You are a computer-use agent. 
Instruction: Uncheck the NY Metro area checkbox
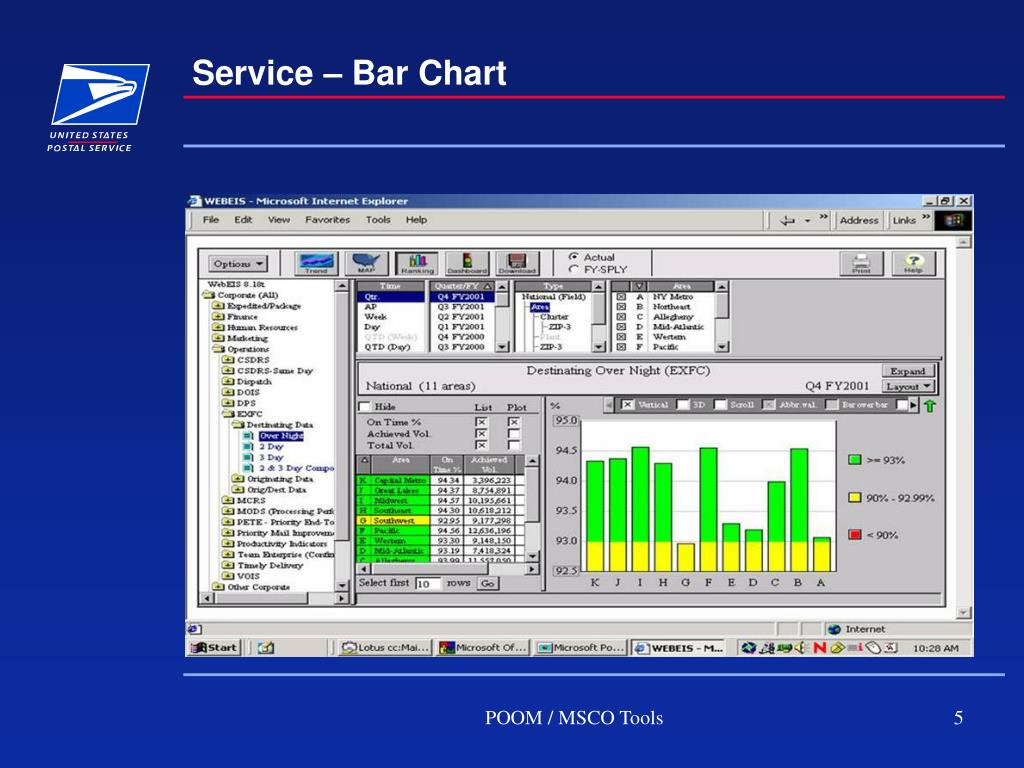(622, 296)
